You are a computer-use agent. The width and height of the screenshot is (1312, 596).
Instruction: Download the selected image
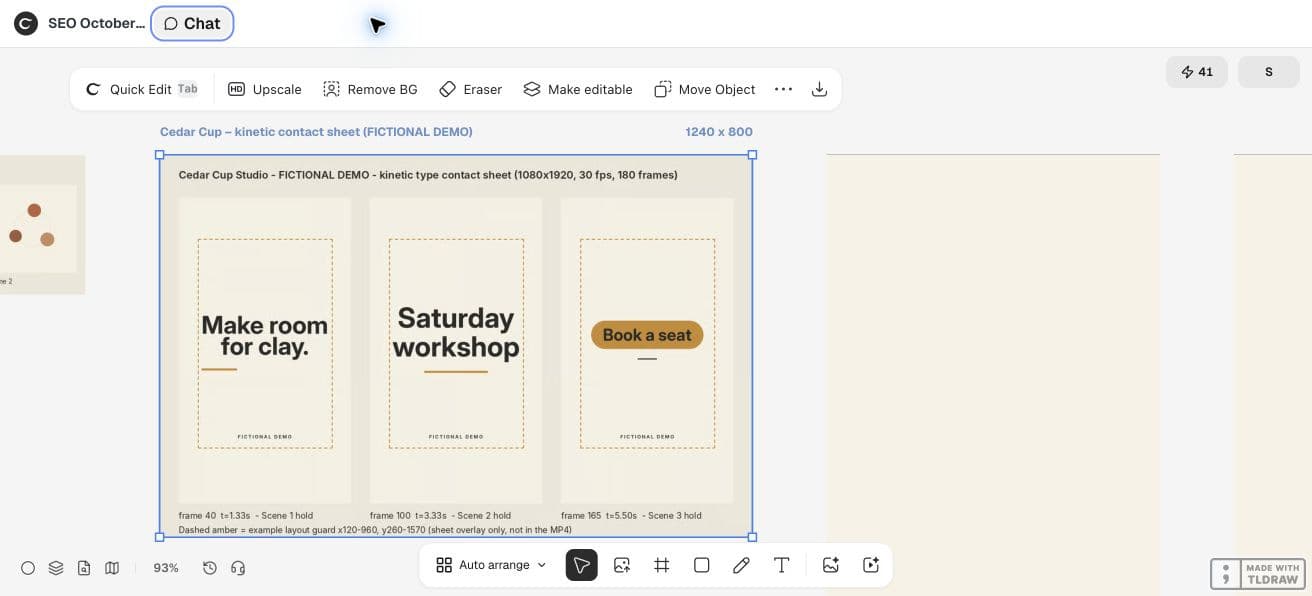[x=819, y=89]
